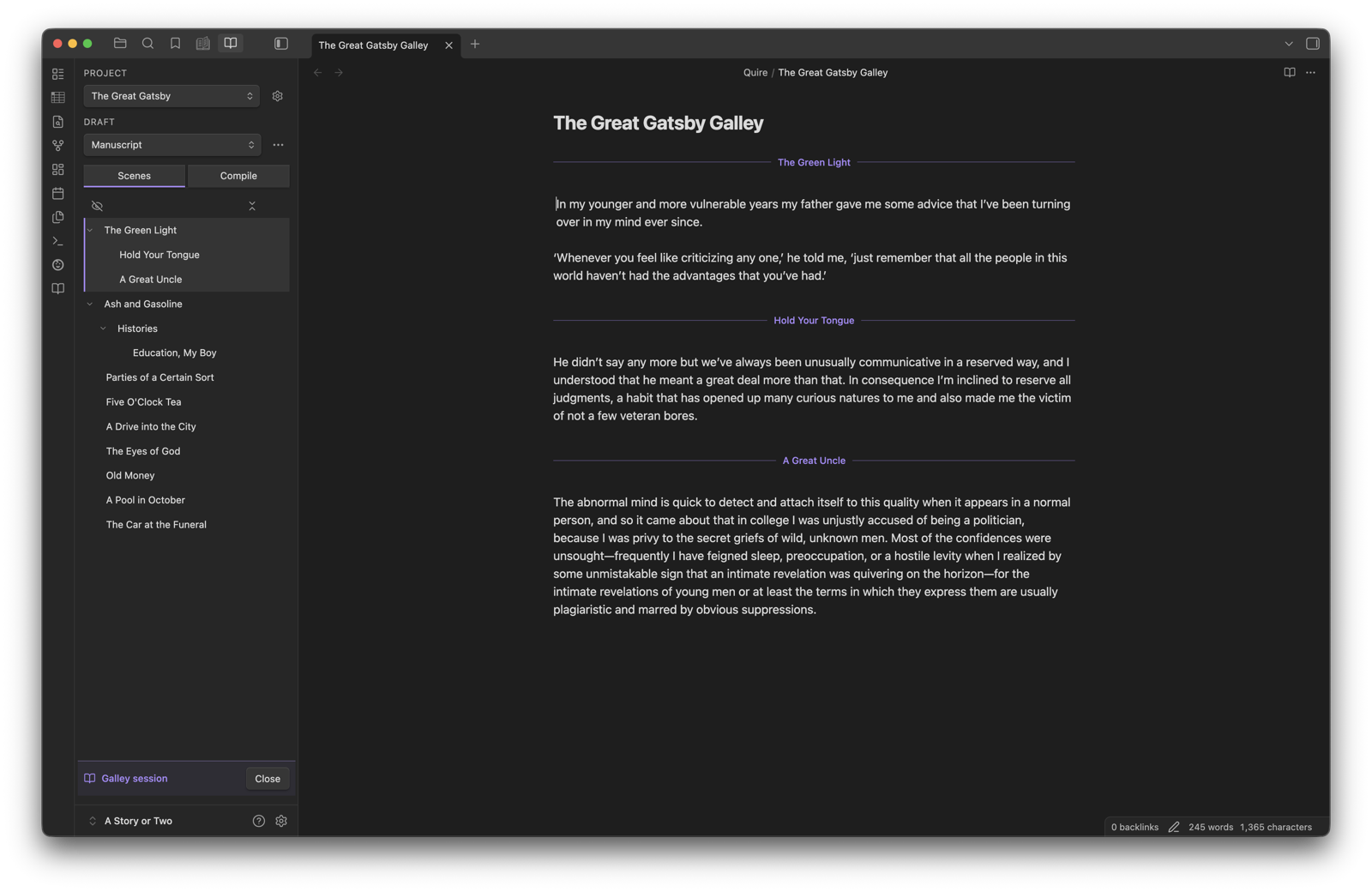Viewport: 1372px width, 892px height.
Task: Close the Galley session
Action: 268,779
